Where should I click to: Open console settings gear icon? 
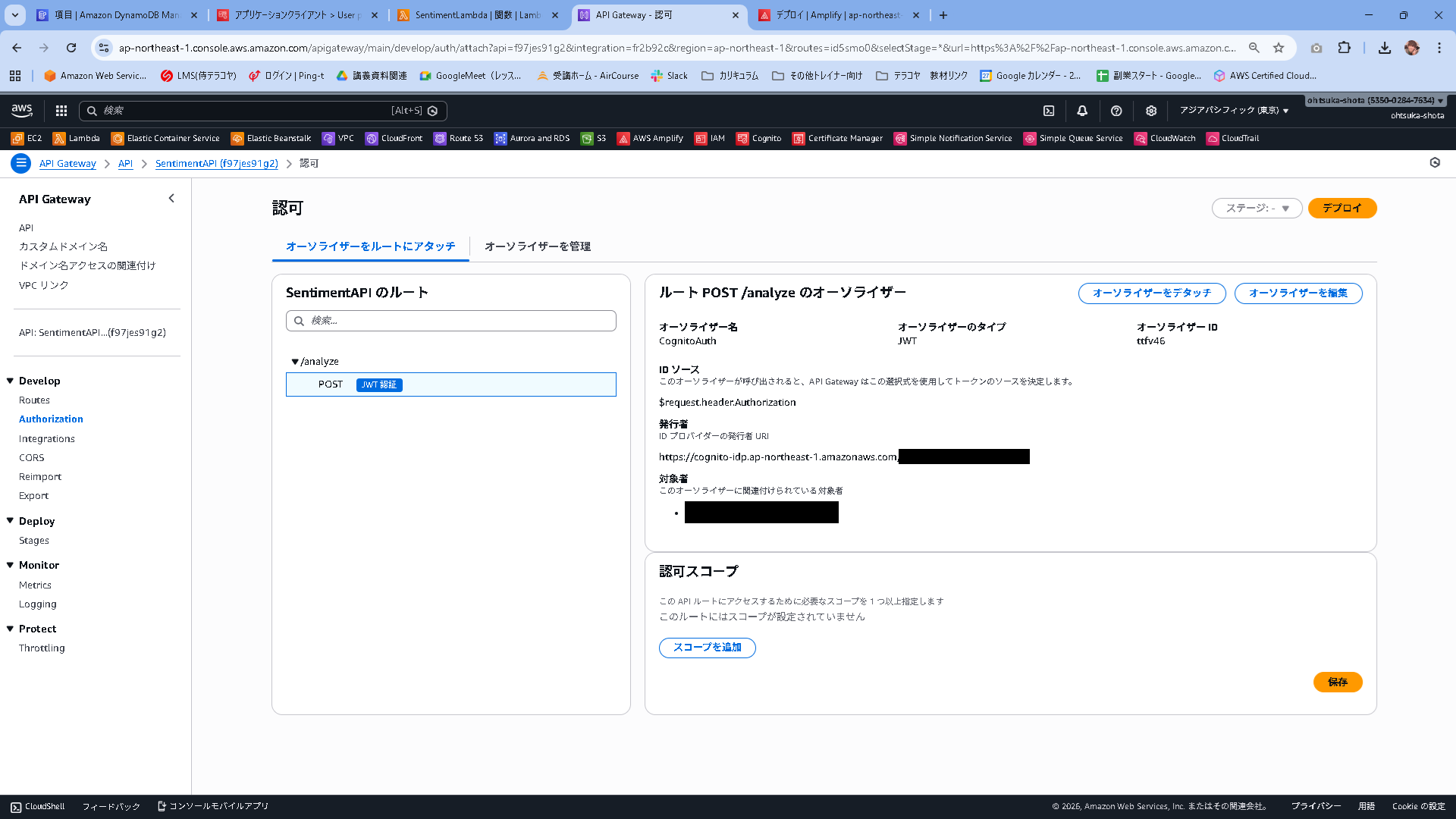tap(1151, 111)
